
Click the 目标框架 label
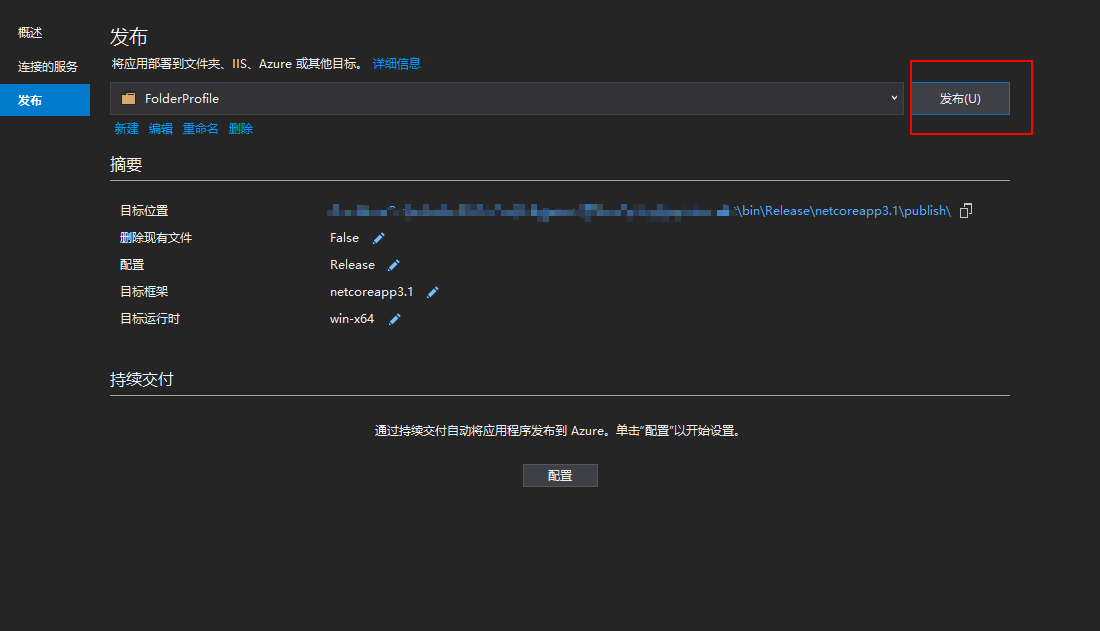coord(145,292)
